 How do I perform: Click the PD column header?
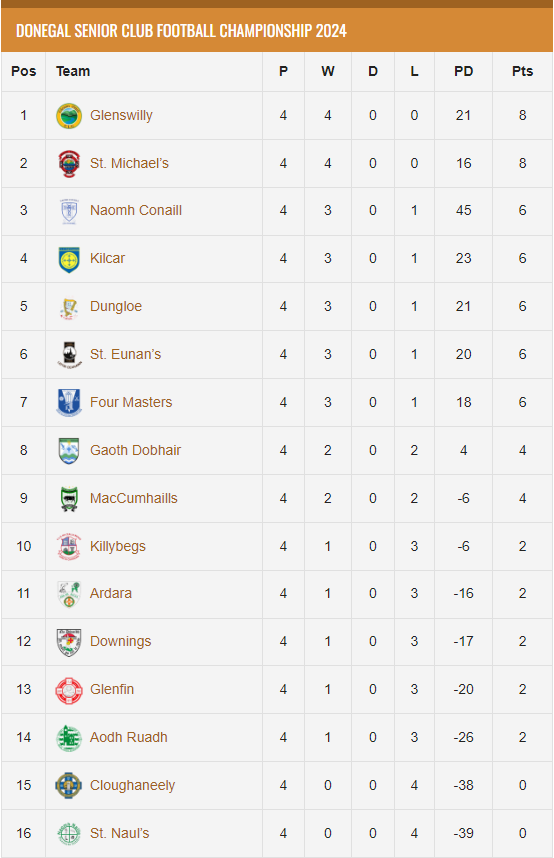(463, 71)
